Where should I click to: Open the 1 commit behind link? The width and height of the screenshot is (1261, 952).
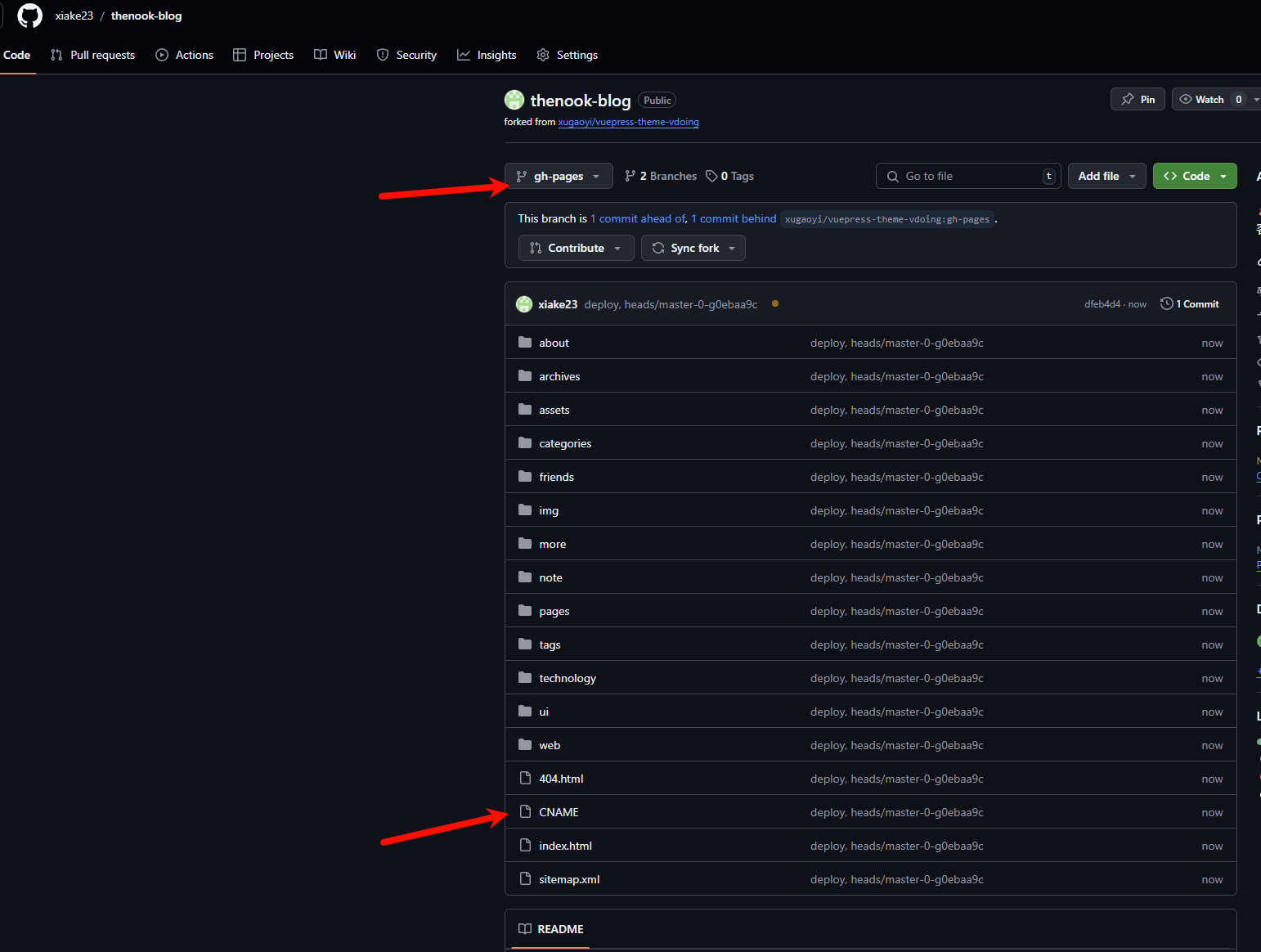(x=734, y=218)
